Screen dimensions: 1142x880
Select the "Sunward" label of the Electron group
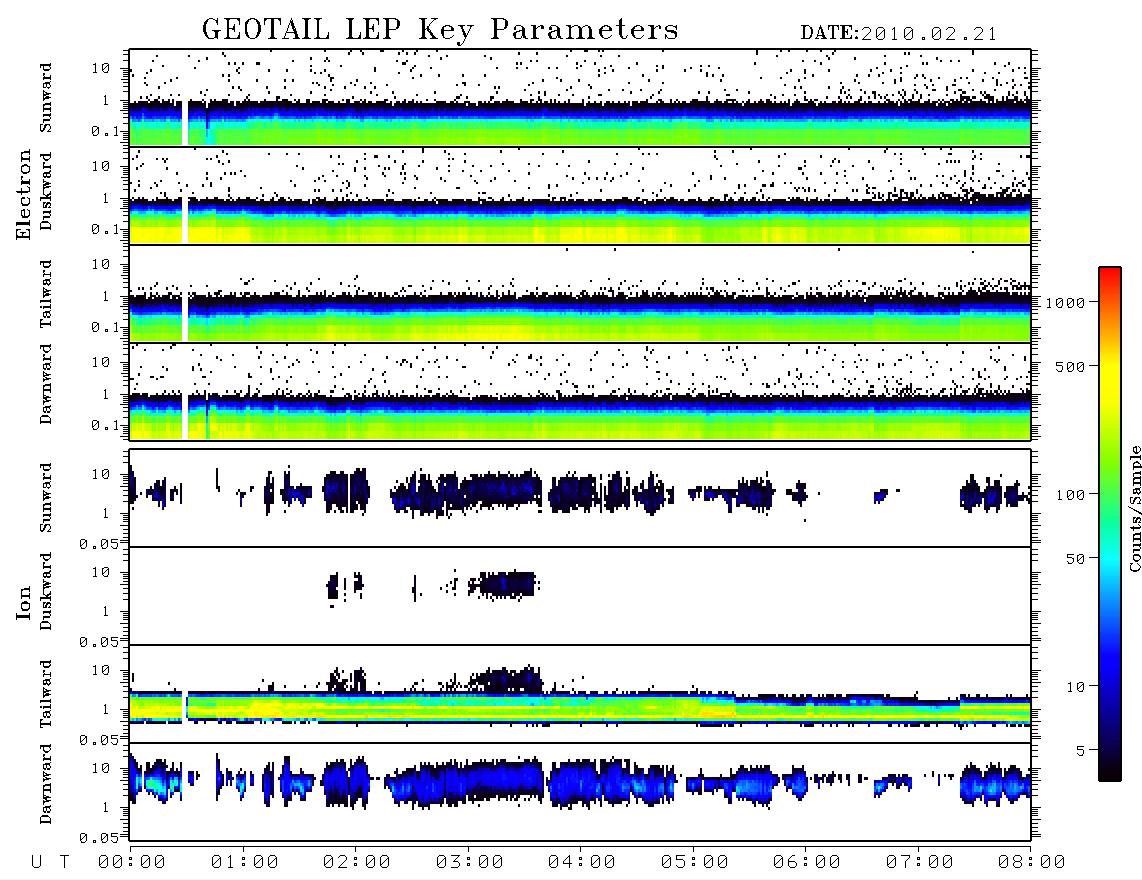[x=46, y=98]
